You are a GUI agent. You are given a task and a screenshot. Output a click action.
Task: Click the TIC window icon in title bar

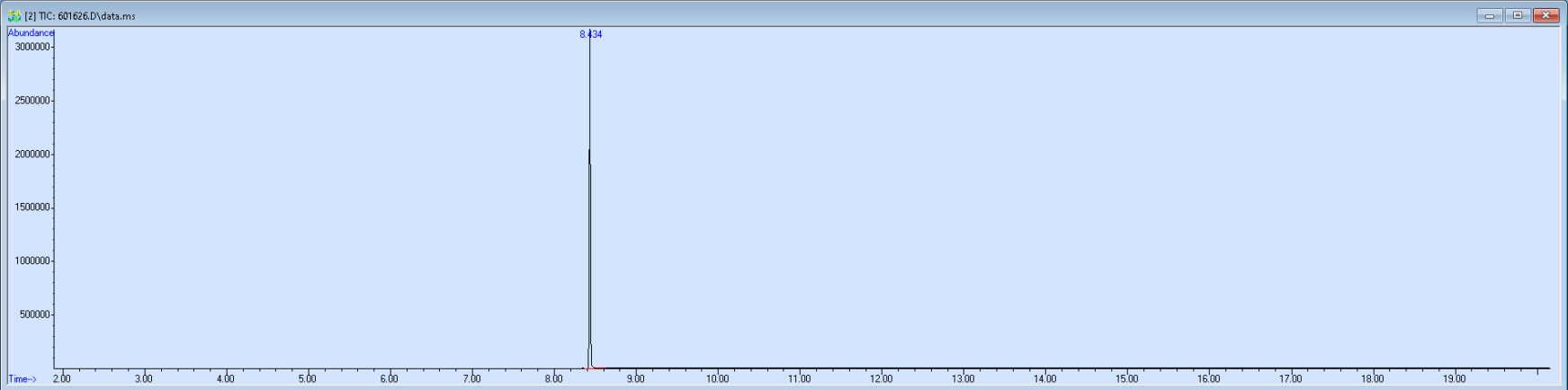click(x=14, y=16)
